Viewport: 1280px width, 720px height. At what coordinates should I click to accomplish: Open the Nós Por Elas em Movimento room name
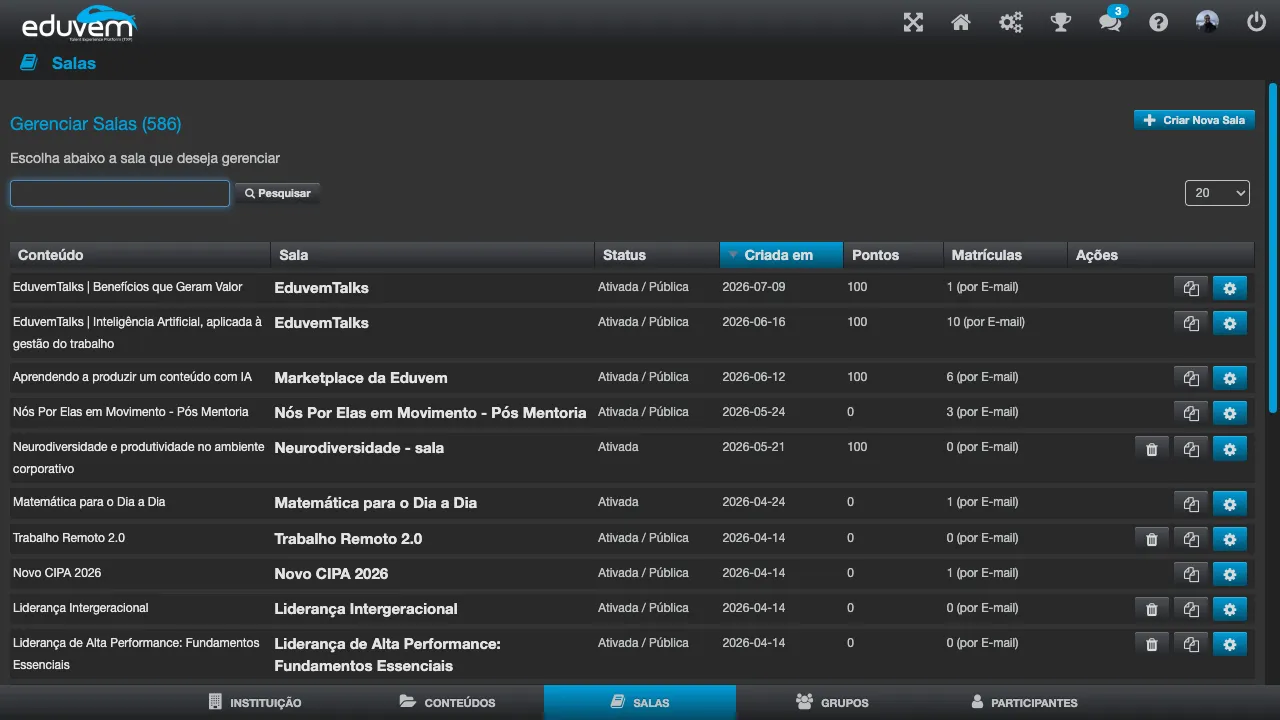coord(430,413)
